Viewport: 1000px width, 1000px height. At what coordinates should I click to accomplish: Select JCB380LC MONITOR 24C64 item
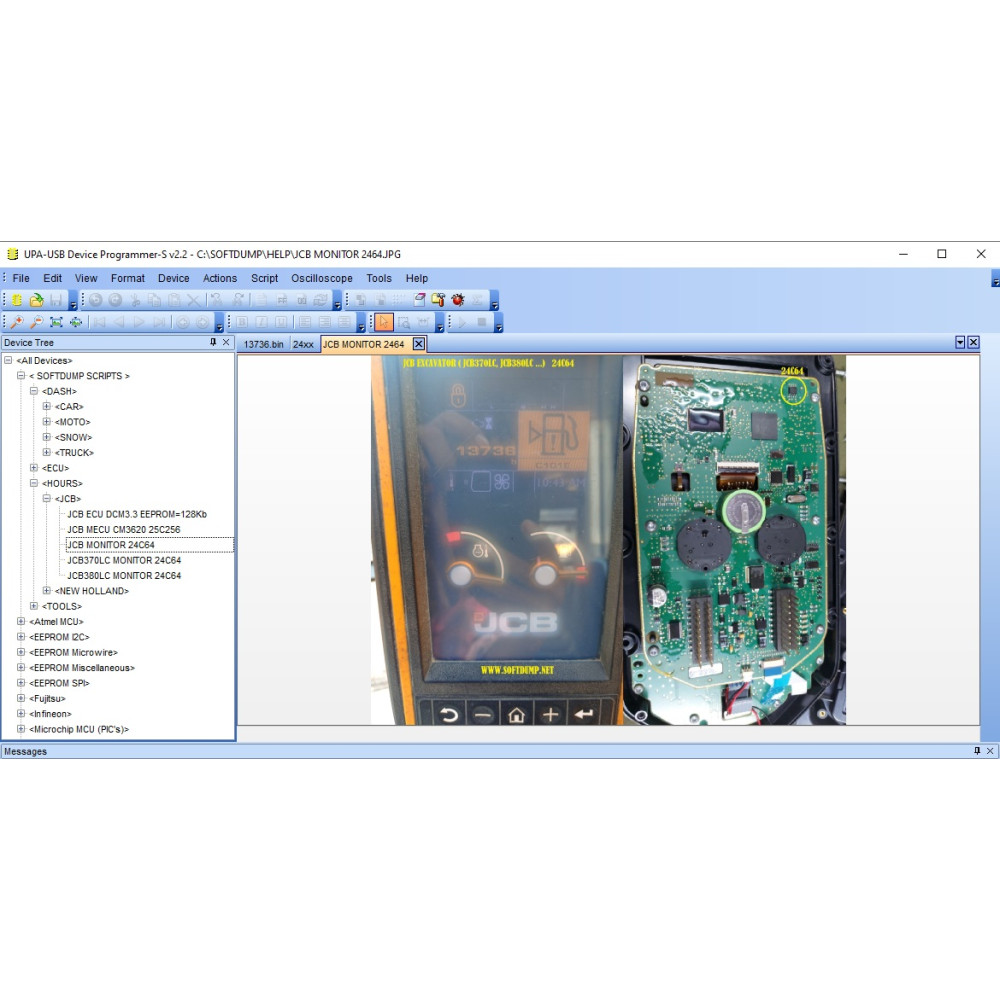[124, 575]
